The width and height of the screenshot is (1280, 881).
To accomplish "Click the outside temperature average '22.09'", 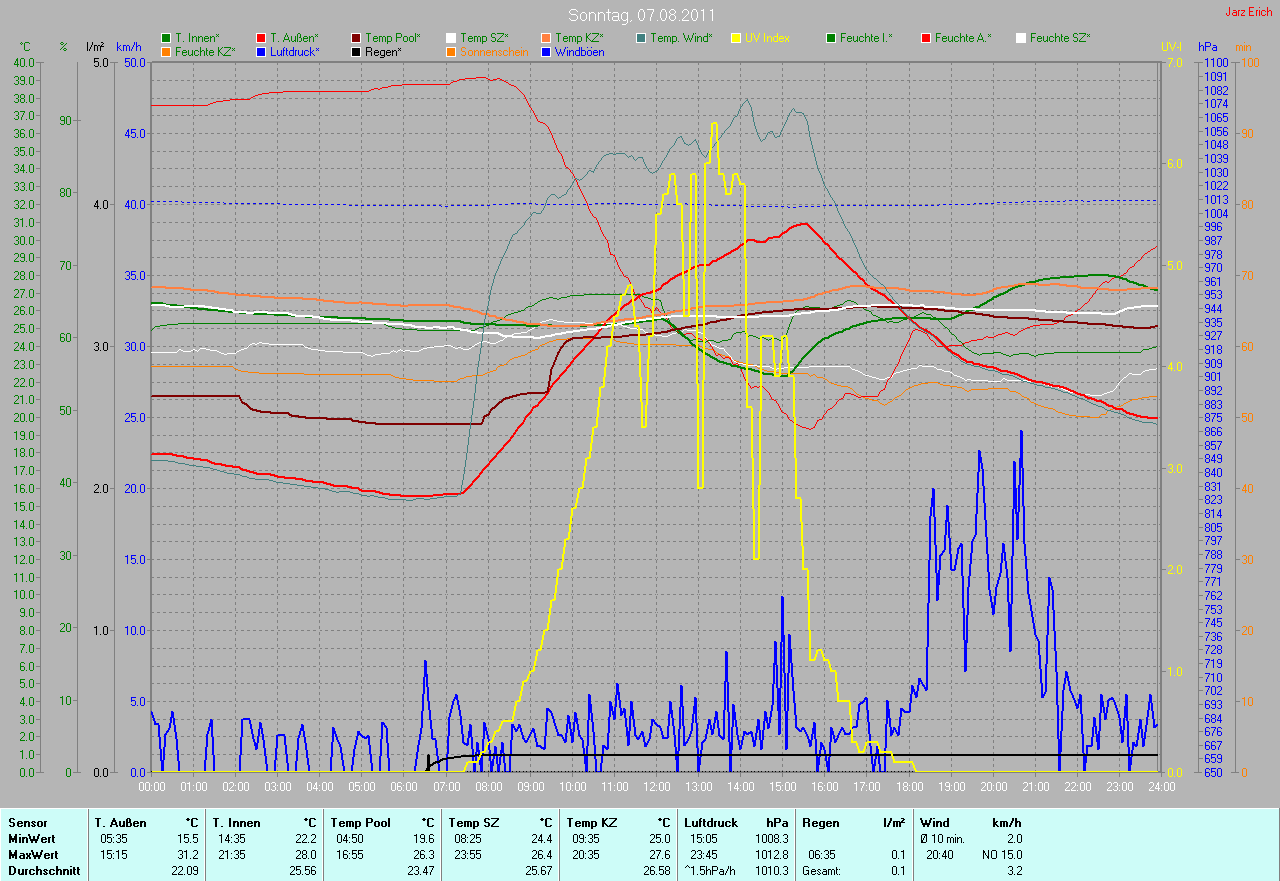I will point(183,871).
